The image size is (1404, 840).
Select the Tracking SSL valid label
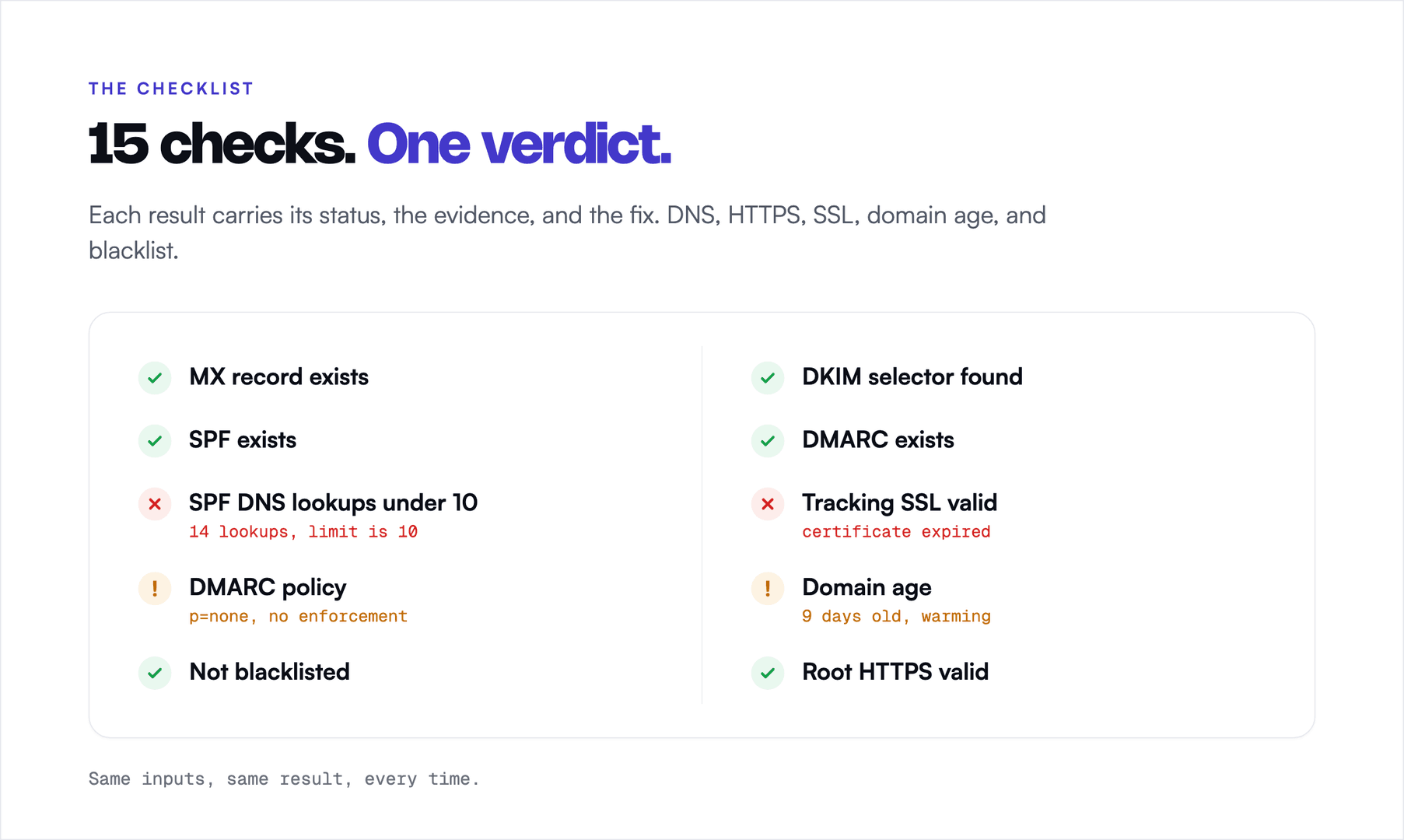pyautogui.click(x=899, y=503)
